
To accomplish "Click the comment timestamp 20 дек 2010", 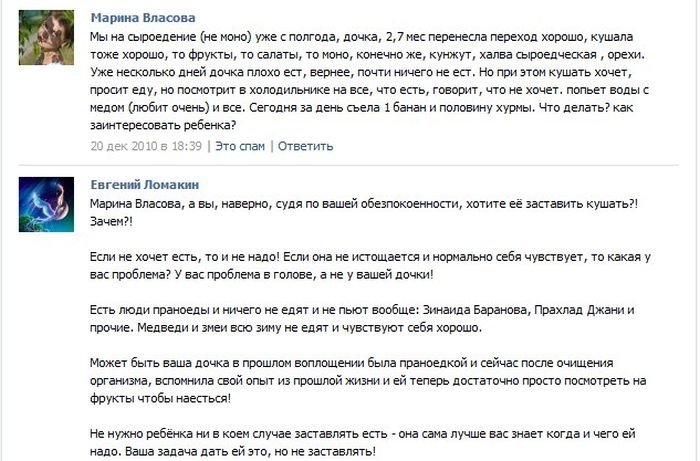I will pos(145,145).
